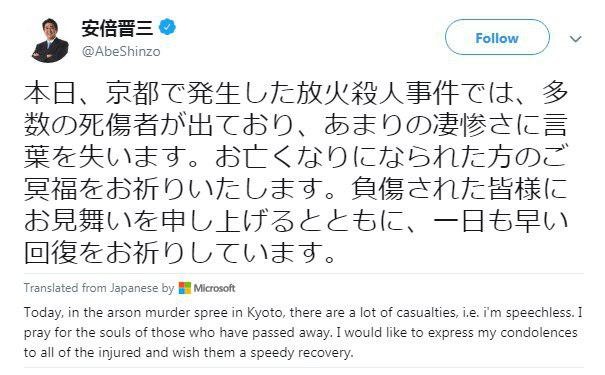The height and width of the screenshot is (375, 605).
Task: Click the Japanese line starting with 数の死傷者が
Action: click(x=296, y=125)
